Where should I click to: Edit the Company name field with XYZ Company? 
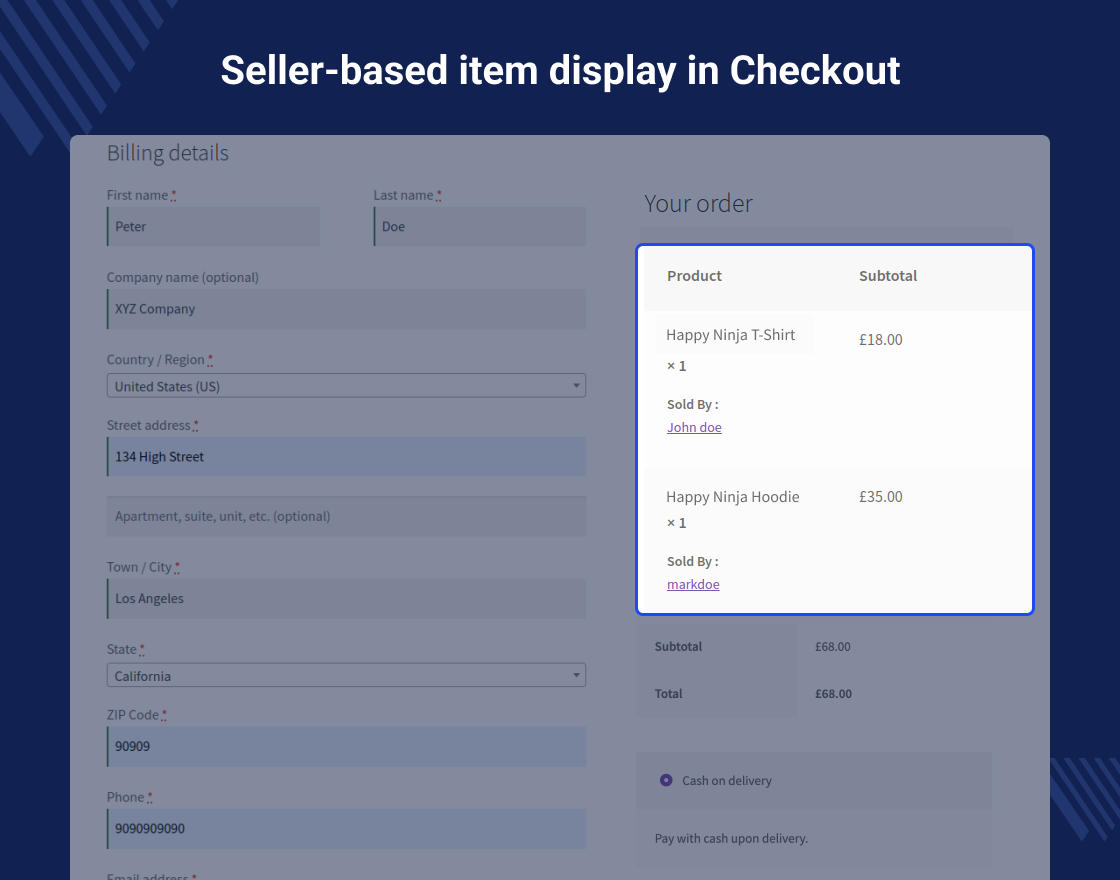click(345, 309)
